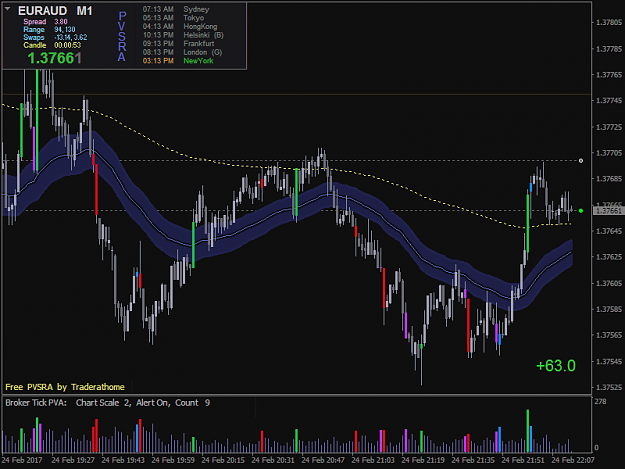This screenshot has width=625, height=469.
Task: Click the 24 Feb 20:15 time label
Action: coord(223,460)
